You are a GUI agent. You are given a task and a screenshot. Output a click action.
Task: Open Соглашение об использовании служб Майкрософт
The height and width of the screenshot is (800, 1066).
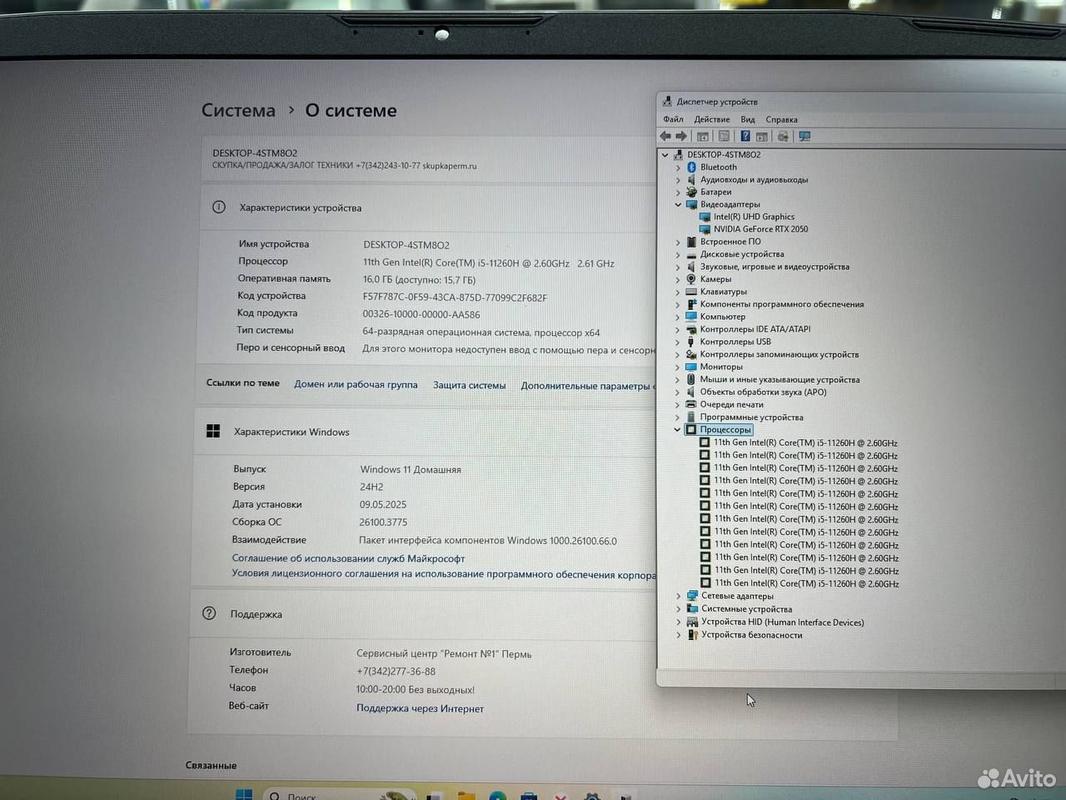(x=348, y=558)
